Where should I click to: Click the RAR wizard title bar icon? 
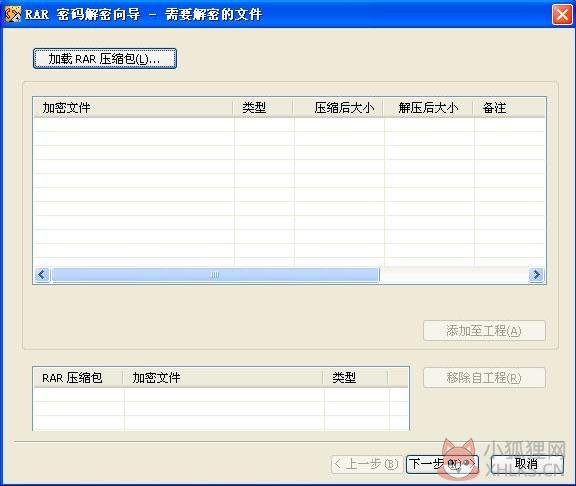click(12, 14)
